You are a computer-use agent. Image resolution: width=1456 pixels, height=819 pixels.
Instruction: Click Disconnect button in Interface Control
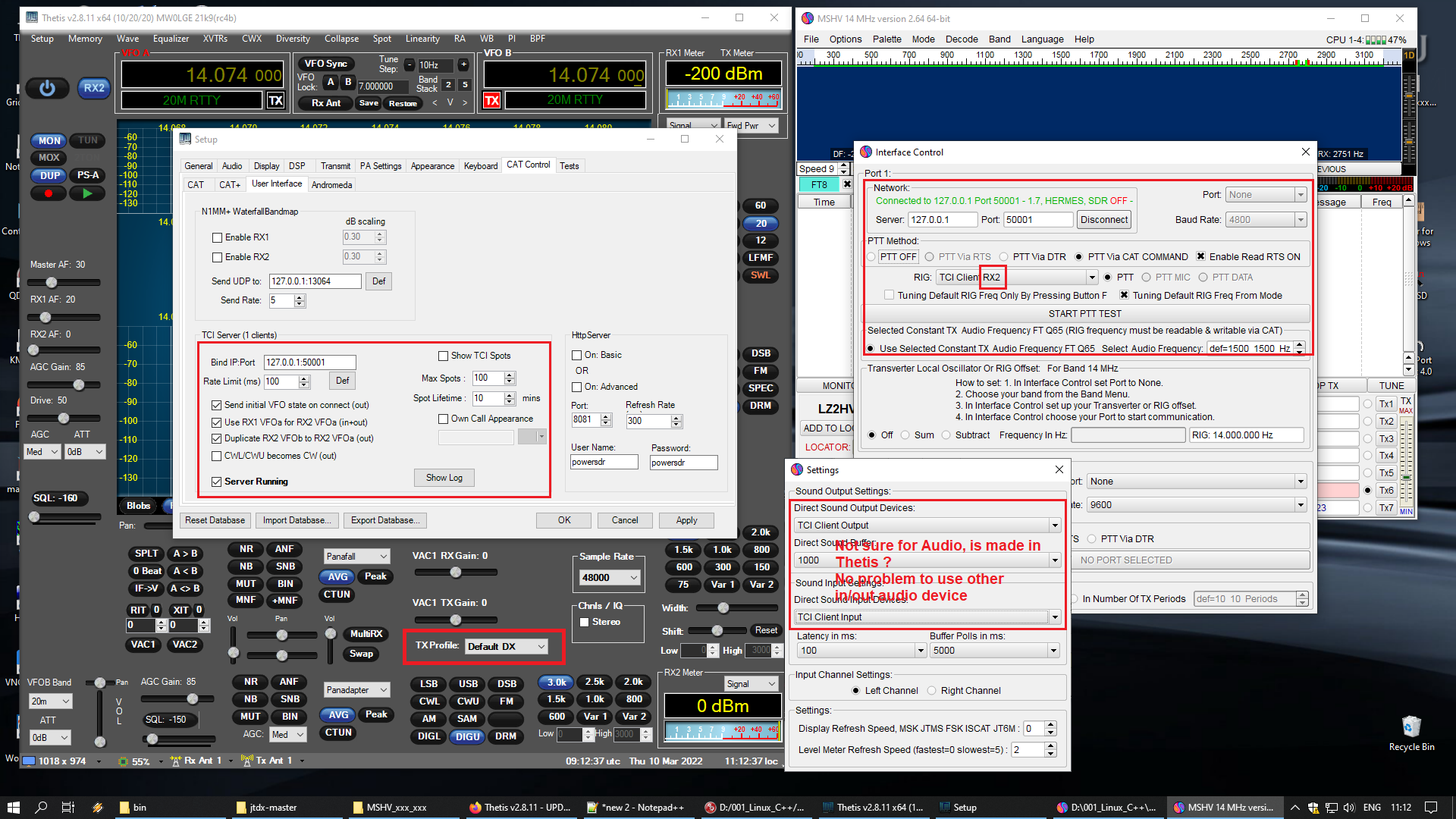1104,220
